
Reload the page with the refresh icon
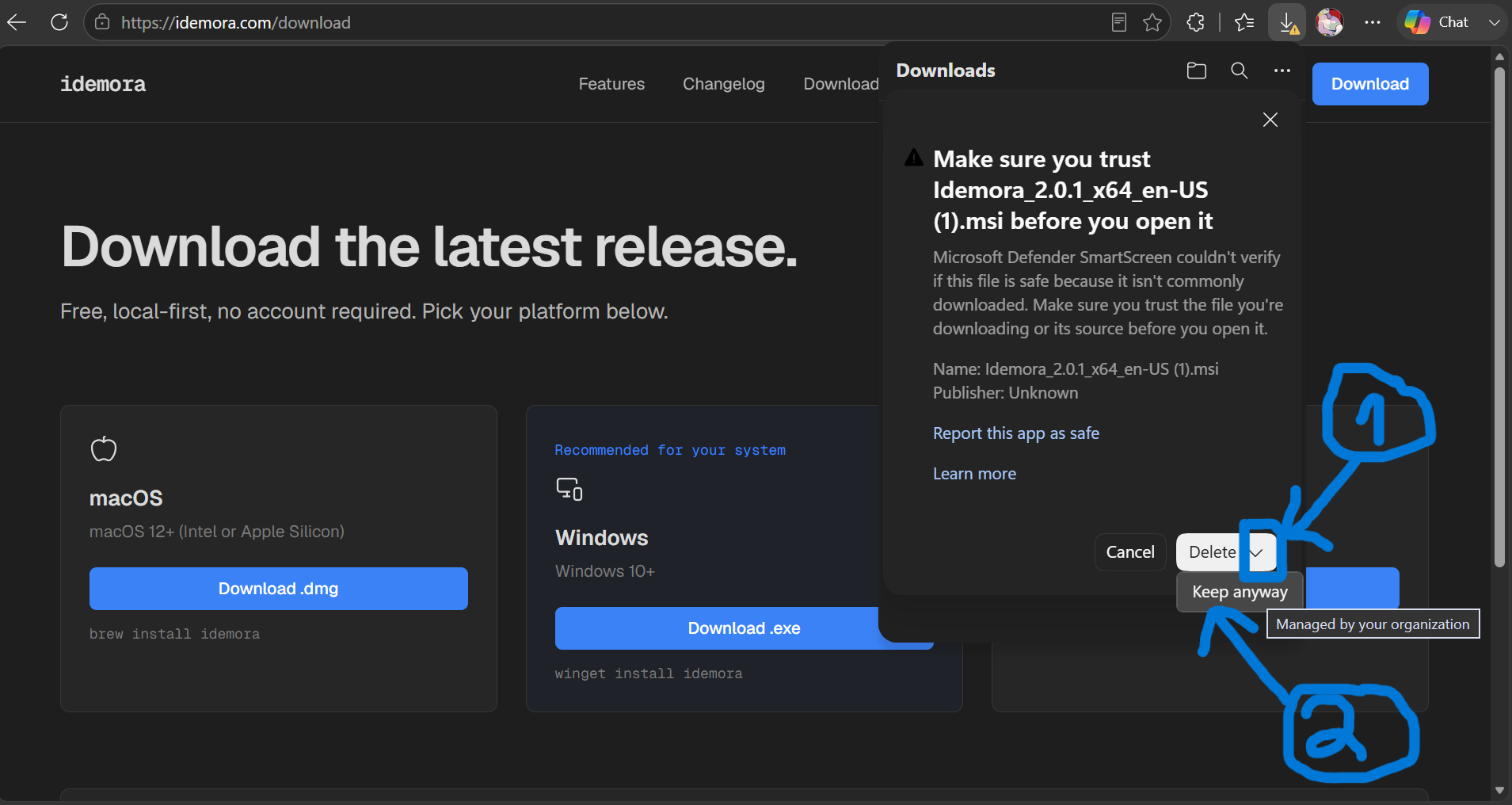pos(59,22)
